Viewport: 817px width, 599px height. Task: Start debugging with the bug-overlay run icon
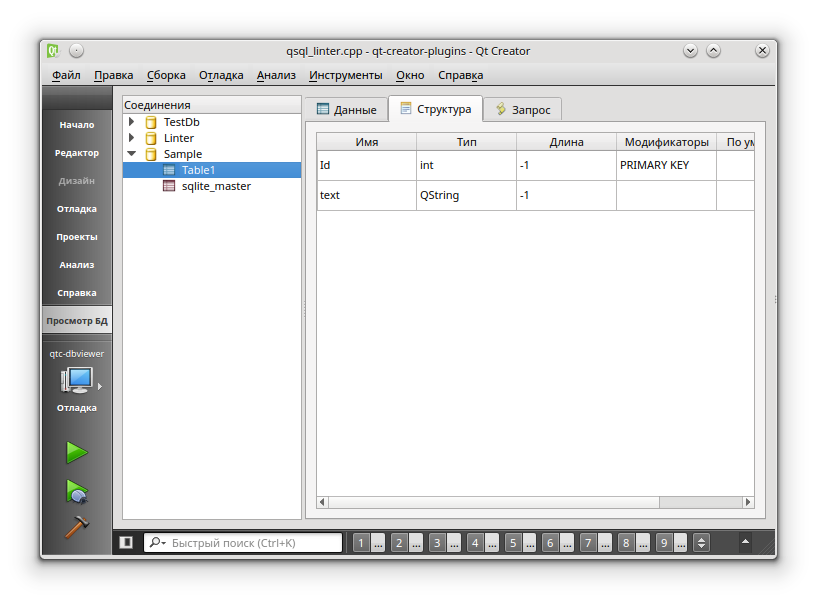[77, 492]
